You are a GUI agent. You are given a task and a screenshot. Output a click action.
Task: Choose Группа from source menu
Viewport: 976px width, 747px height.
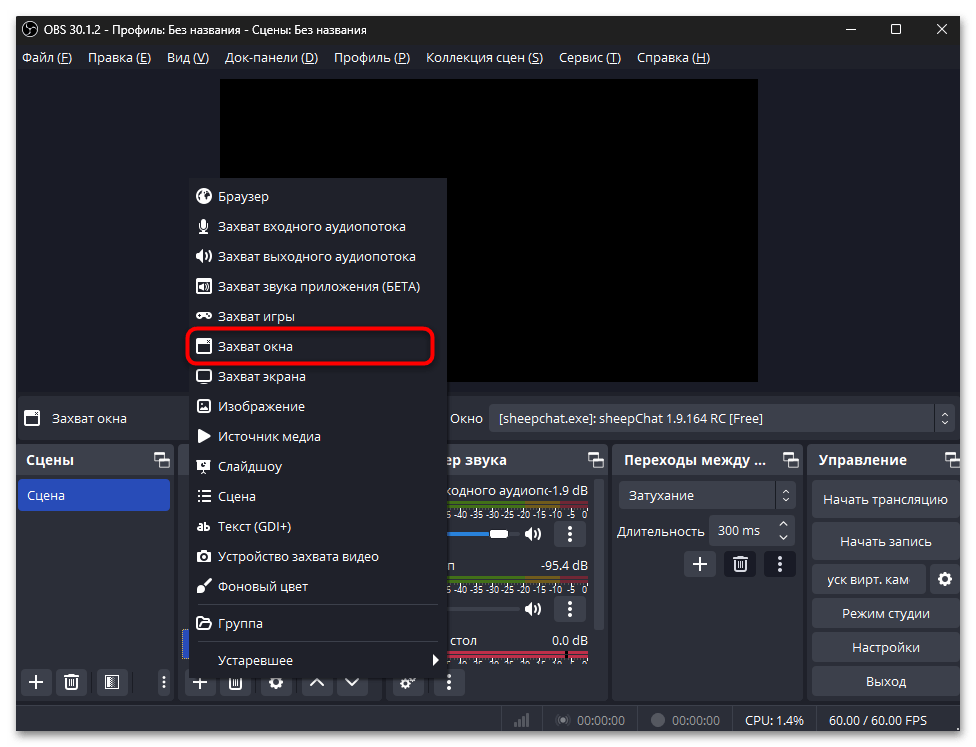point(318,623)
